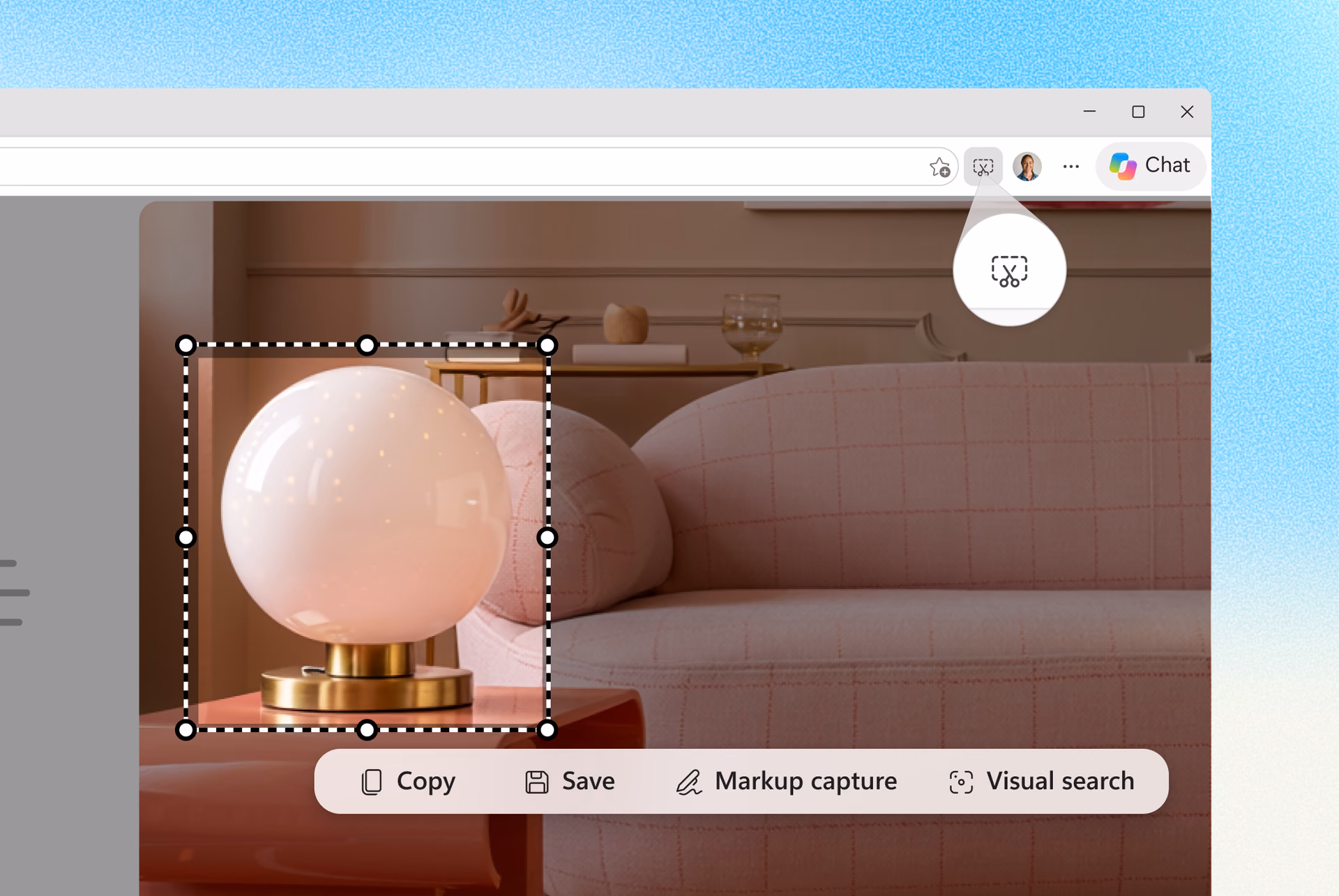The height and width of the screenshot is (896, 1339).
Task: Click the enlarged screenshot scissors icon
Action: point(1009,271)
